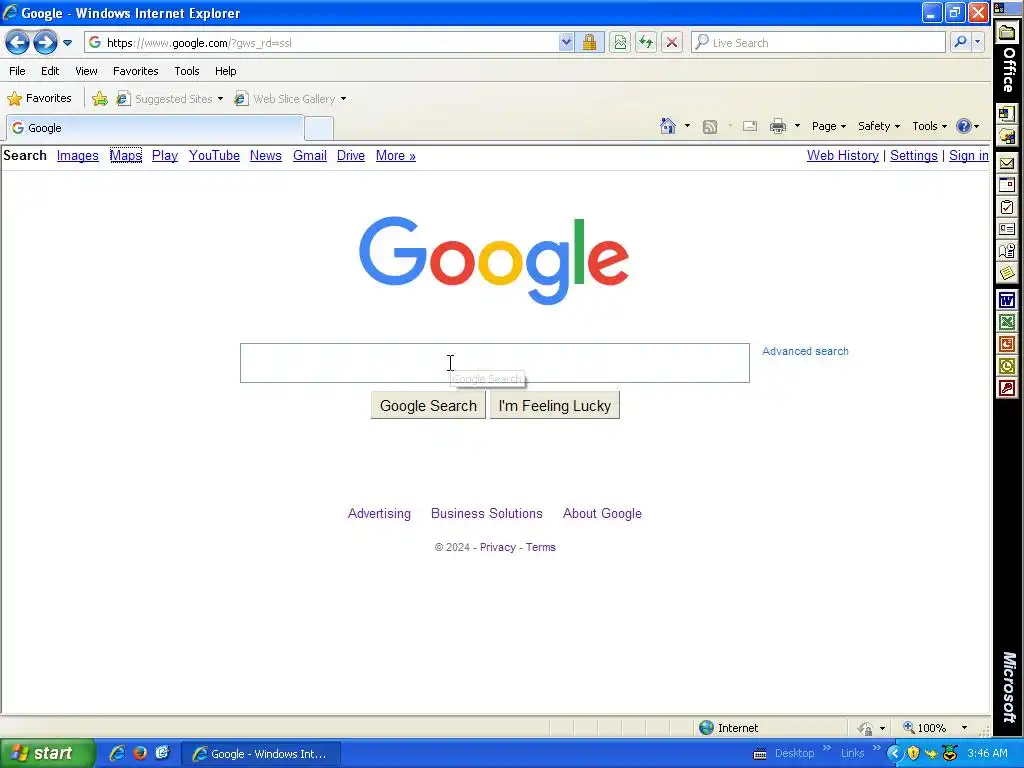The height and width of the screenshot is (768, 1024).
Task: Open the Gmail link
Action: pyautogui.click(x=310, y=155)
